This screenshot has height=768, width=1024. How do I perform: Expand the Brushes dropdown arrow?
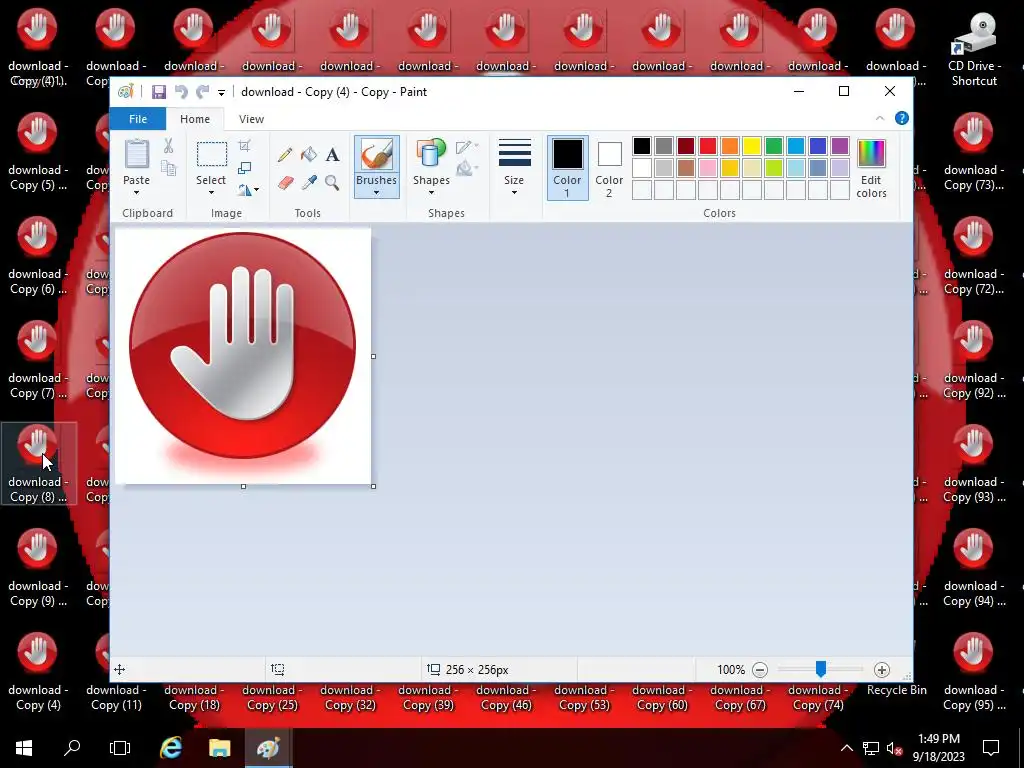pos(376,193)
